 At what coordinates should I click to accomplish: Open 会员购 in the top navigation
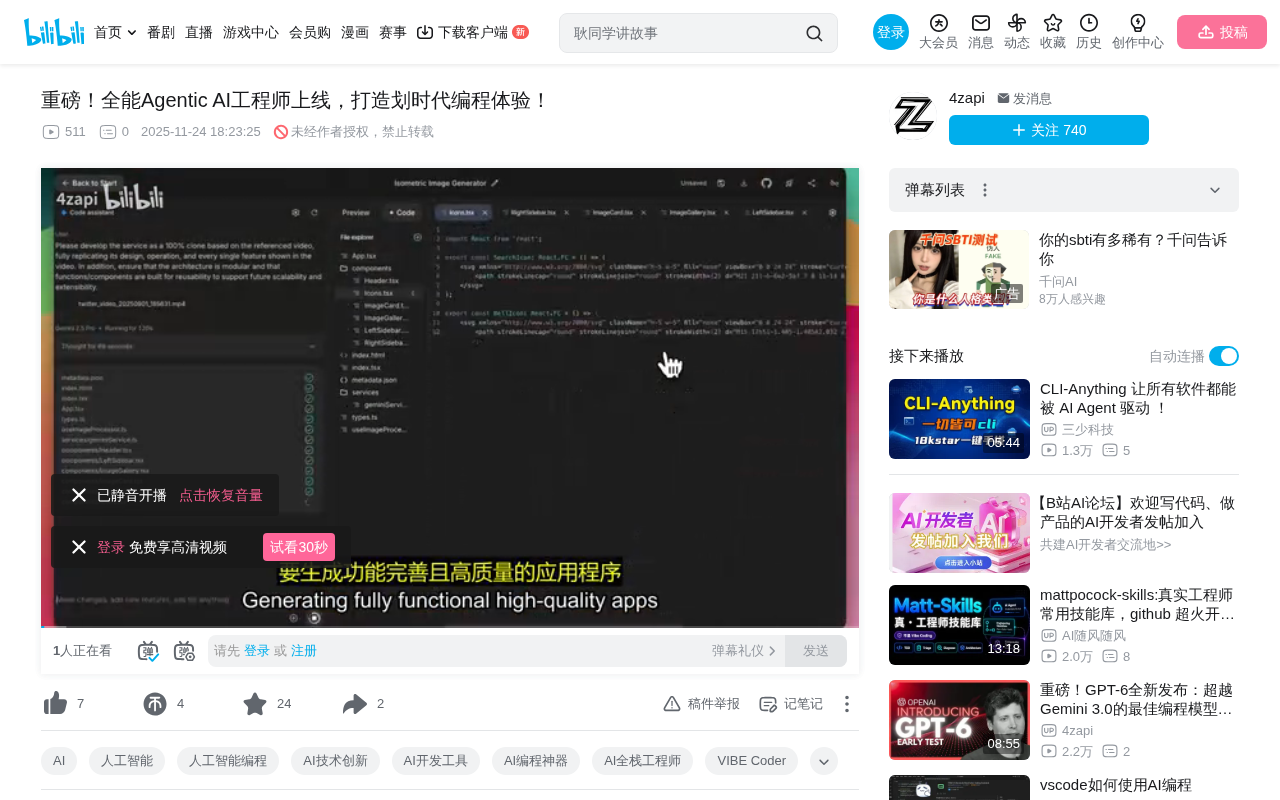coord(310,32)
